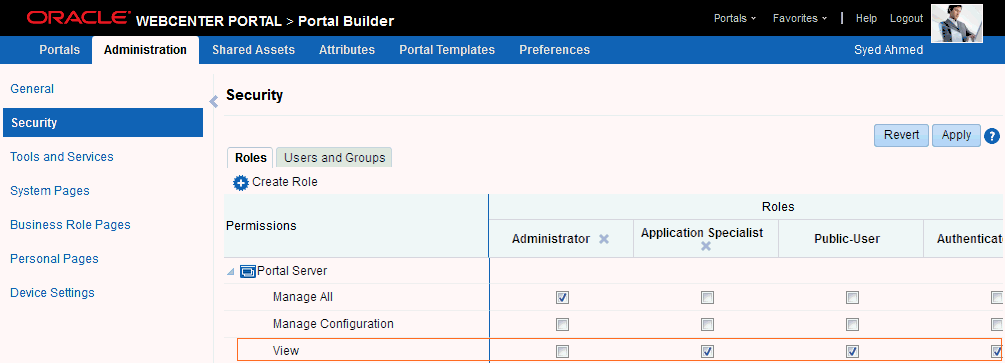Click the Create Role plus icon
The image size is (1005, 363).
tap(240, 183)
